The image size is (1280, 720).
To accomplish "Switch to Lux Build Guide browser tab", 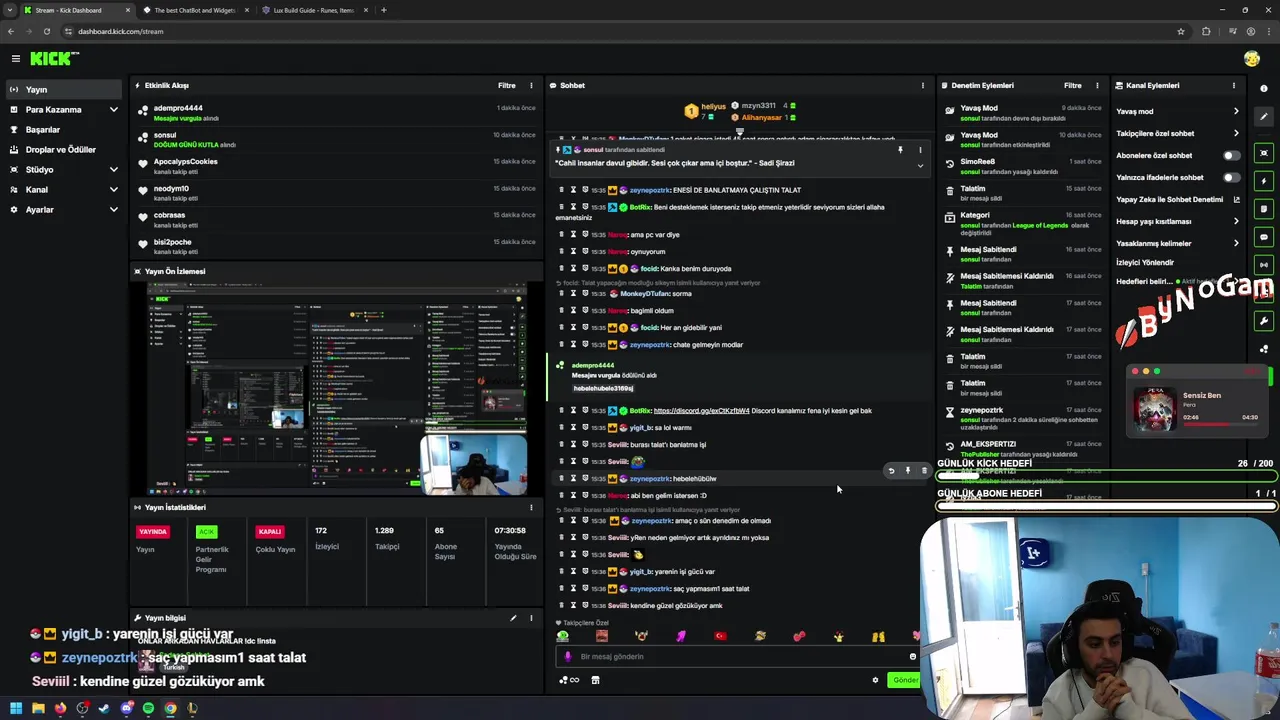I will (x=313, y=10).
